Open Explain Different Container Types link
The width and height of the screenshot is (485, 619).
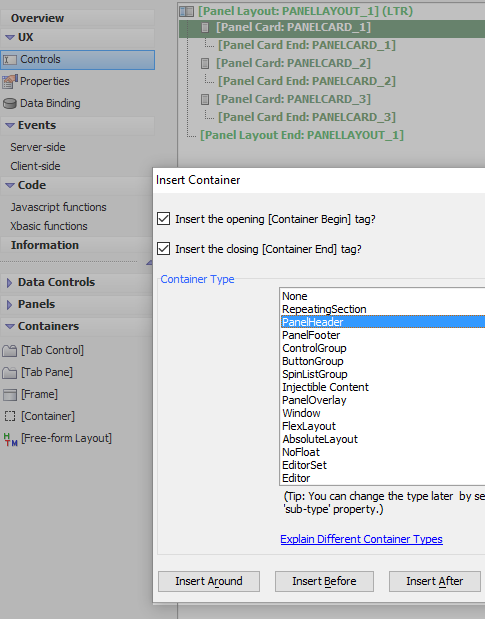361,539
